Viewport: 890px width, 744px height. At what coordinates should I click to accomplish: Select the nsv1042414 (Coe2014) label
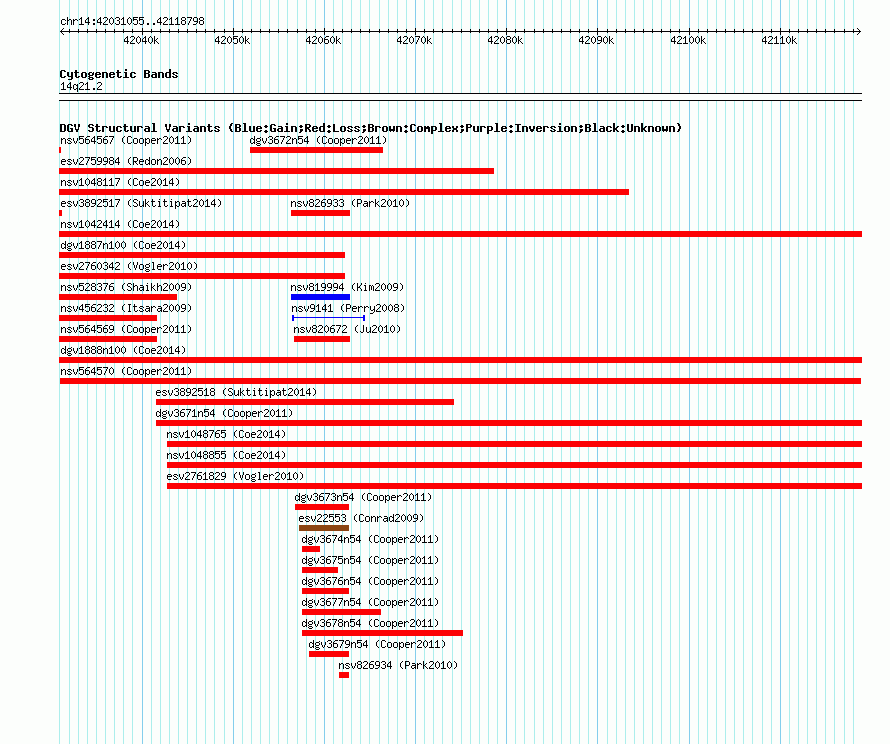[x=120, y=224]
